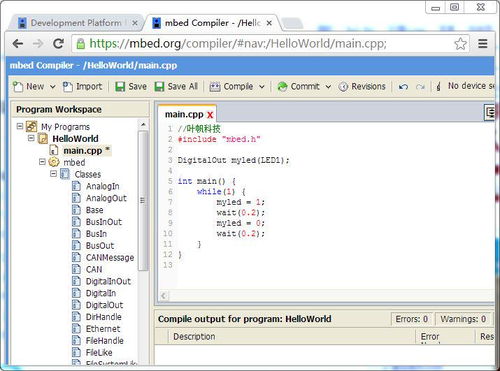
Task: Close the main.cpp editor tab
Action: tap(210, 115)
